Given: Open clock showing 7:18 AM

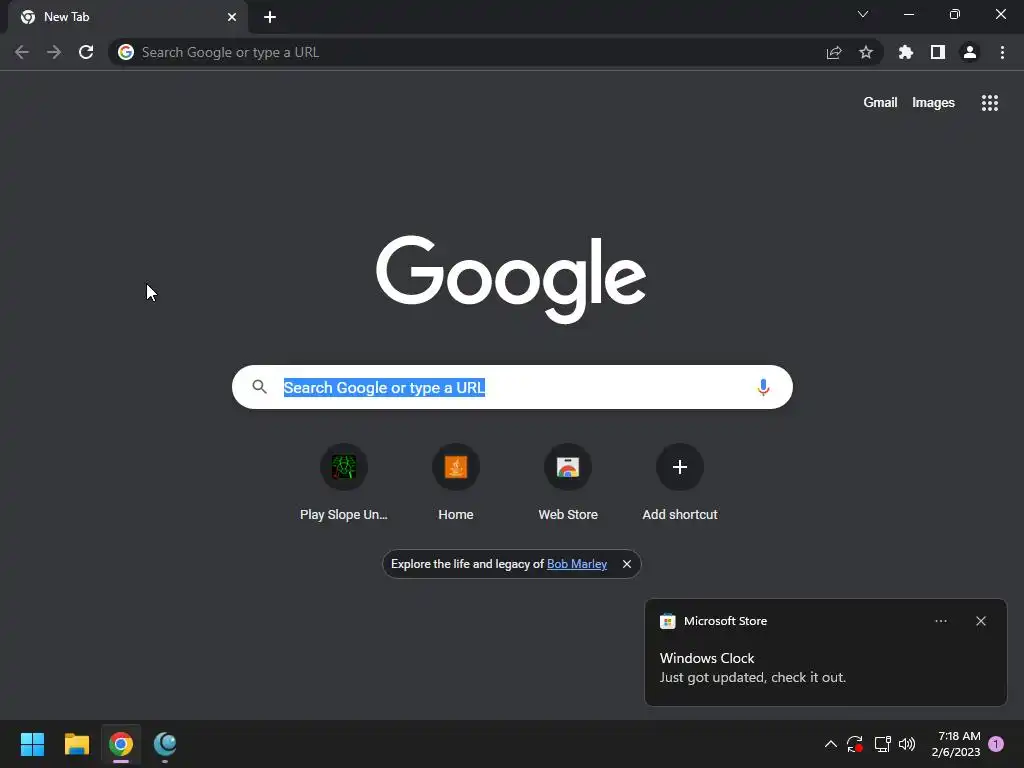Looking at the screenshot, I should click(x=957, y=744).
